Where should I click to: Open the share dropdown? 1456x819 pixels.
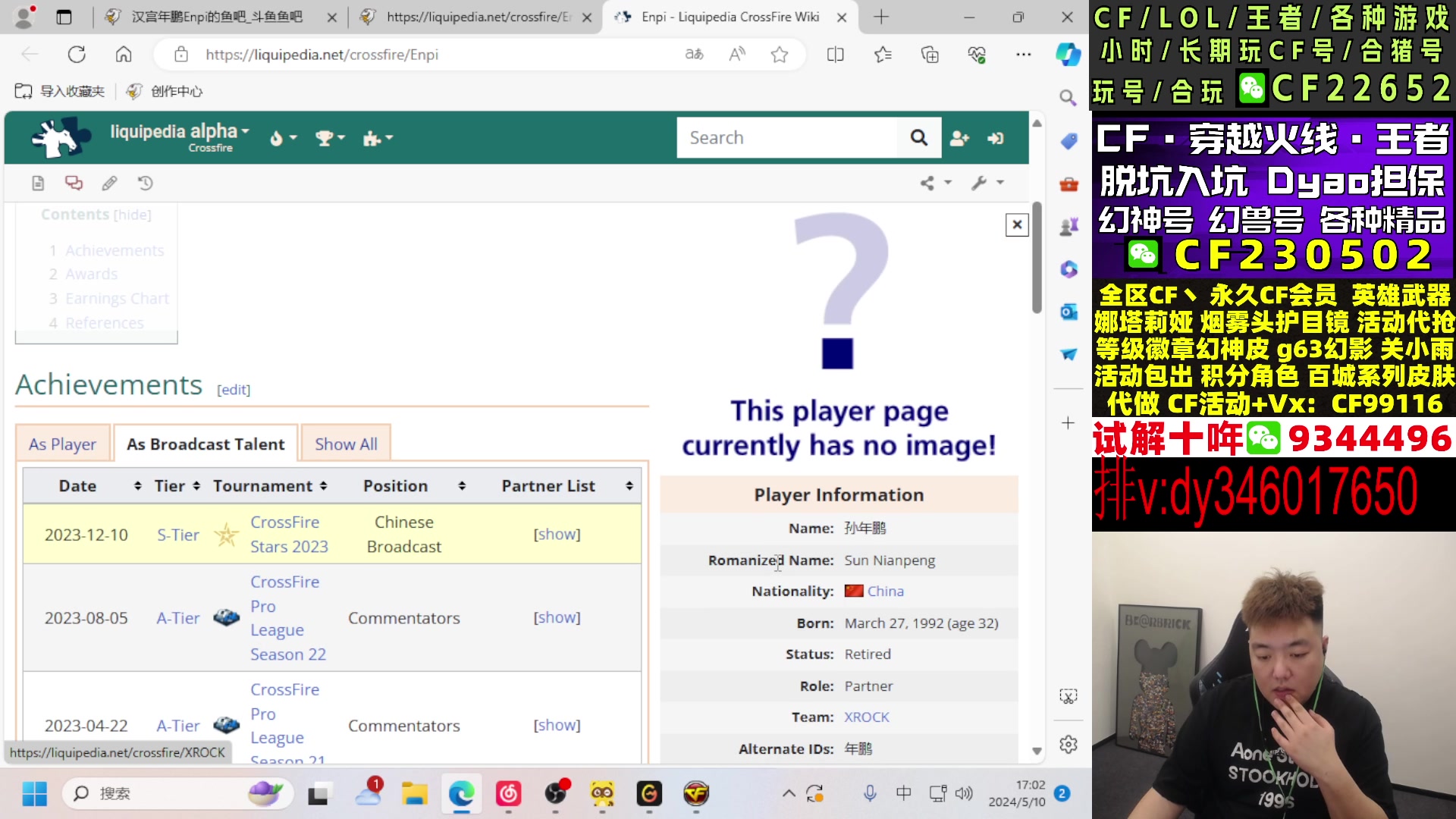[936, 183]
